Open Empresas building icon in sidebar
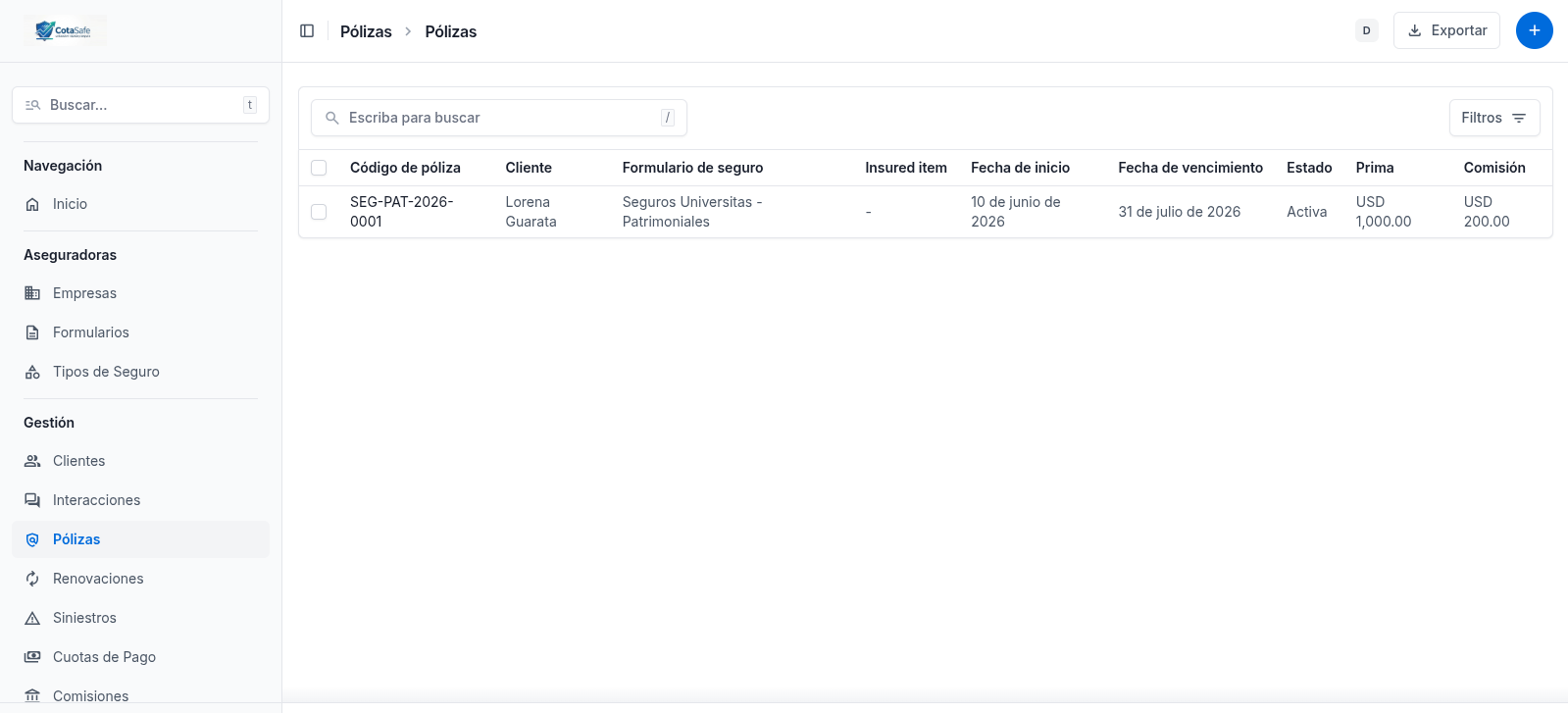 click(x=32, y=293)
